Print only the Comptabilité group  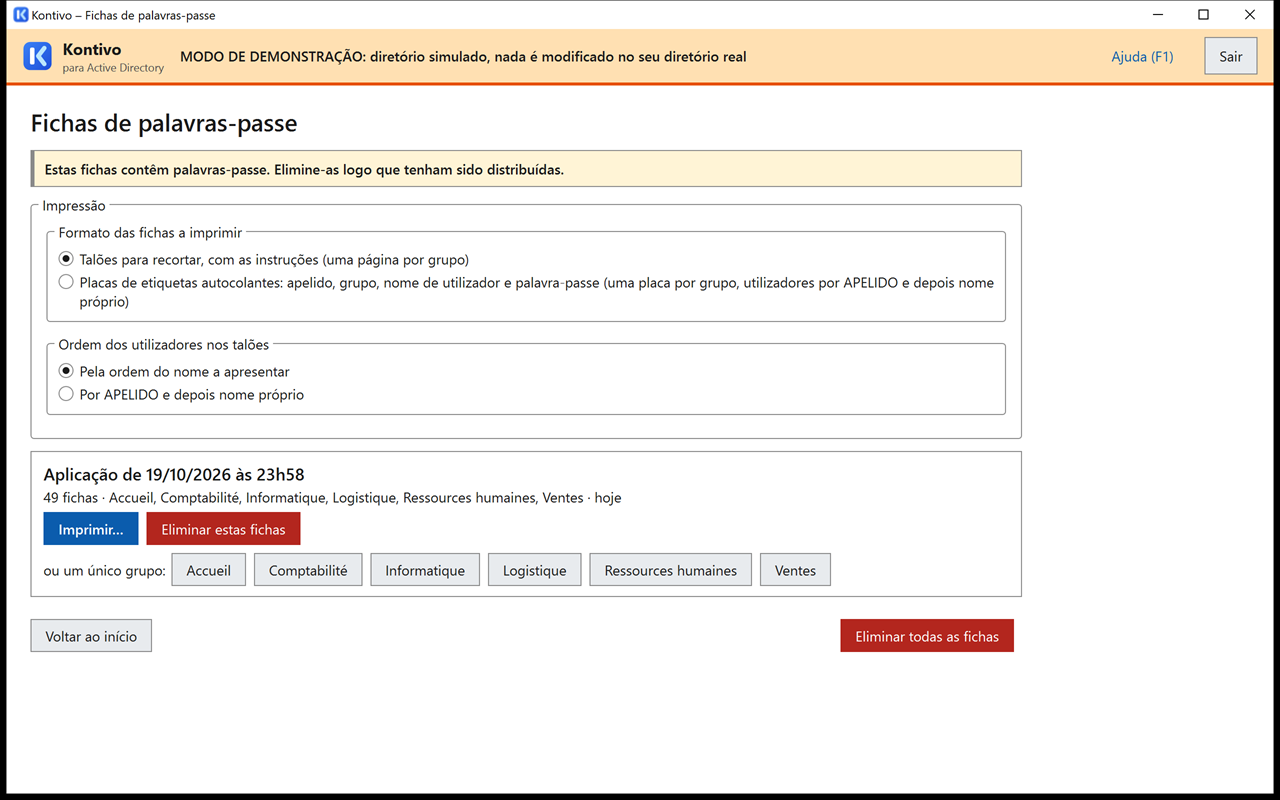[x=308, y=570]
